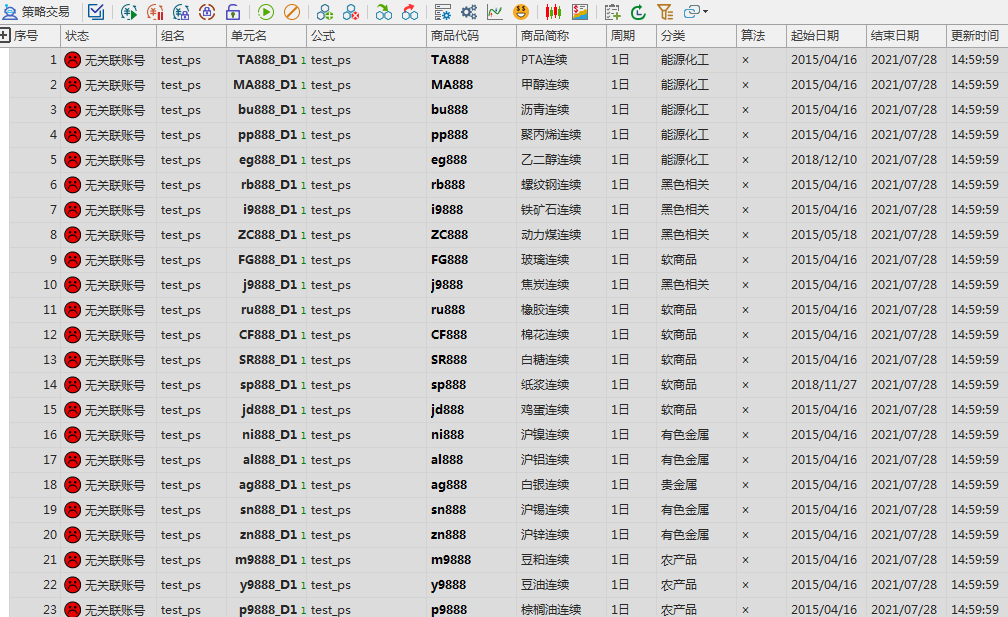The image size is (1008, 617).
Task: Click the green clock refresh icon
Action: [639, 12]
